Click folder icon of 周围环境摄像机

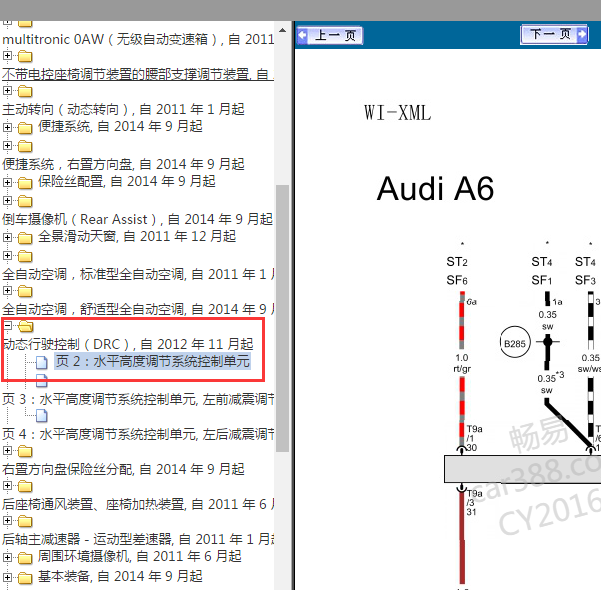pyautogui.click(x=25, y=558)
